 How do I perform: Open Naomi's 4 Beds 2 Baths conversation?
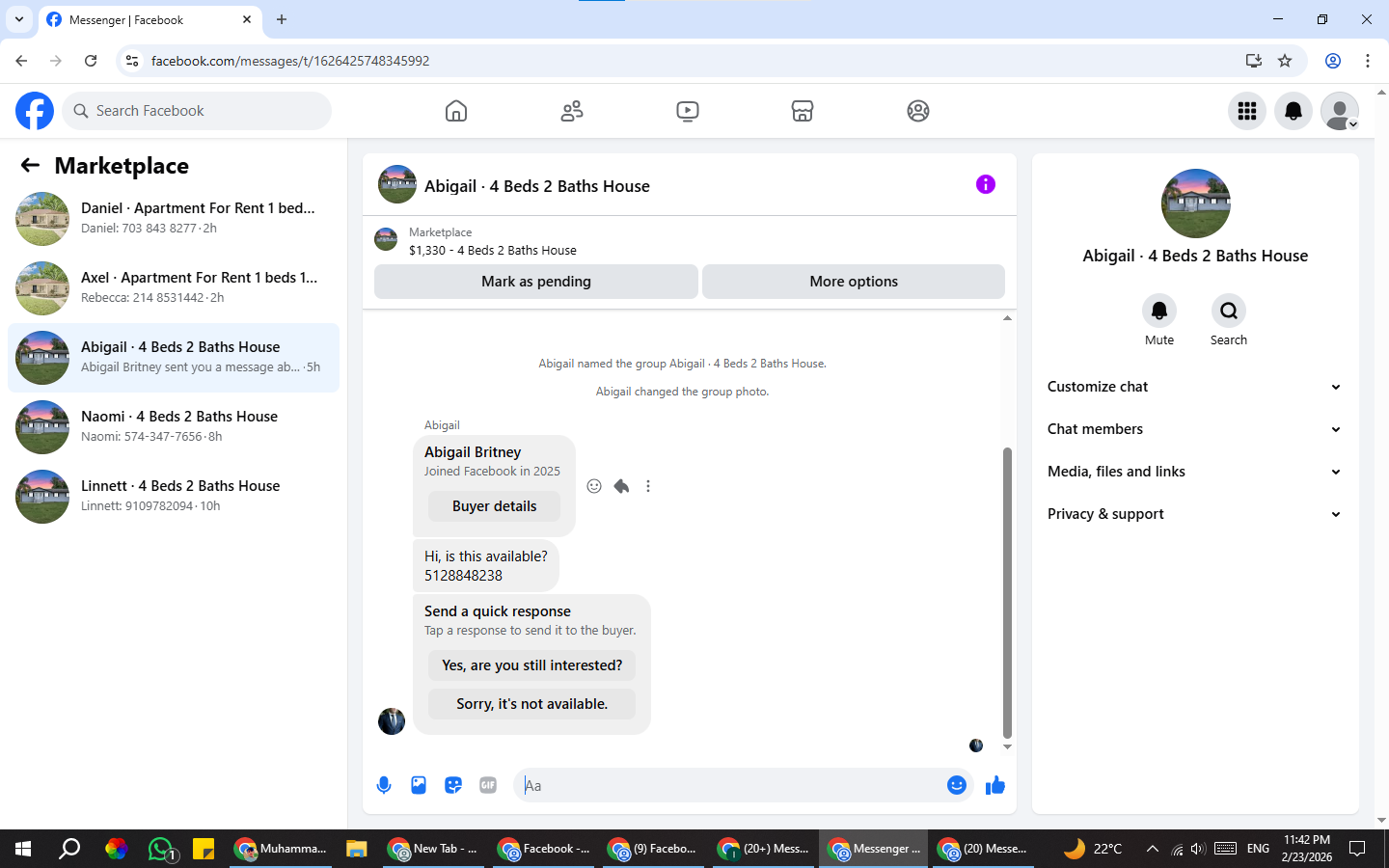174,427
